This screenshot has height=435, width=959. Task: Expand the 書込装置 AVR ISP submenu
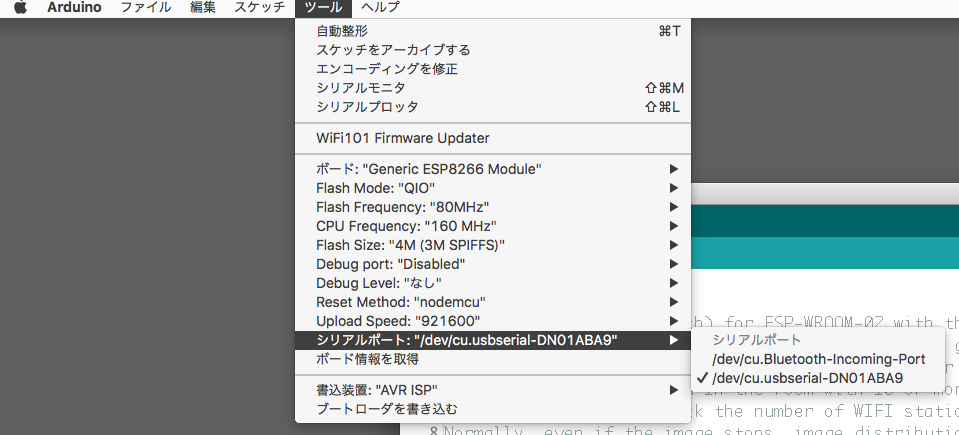pos(493,390)
